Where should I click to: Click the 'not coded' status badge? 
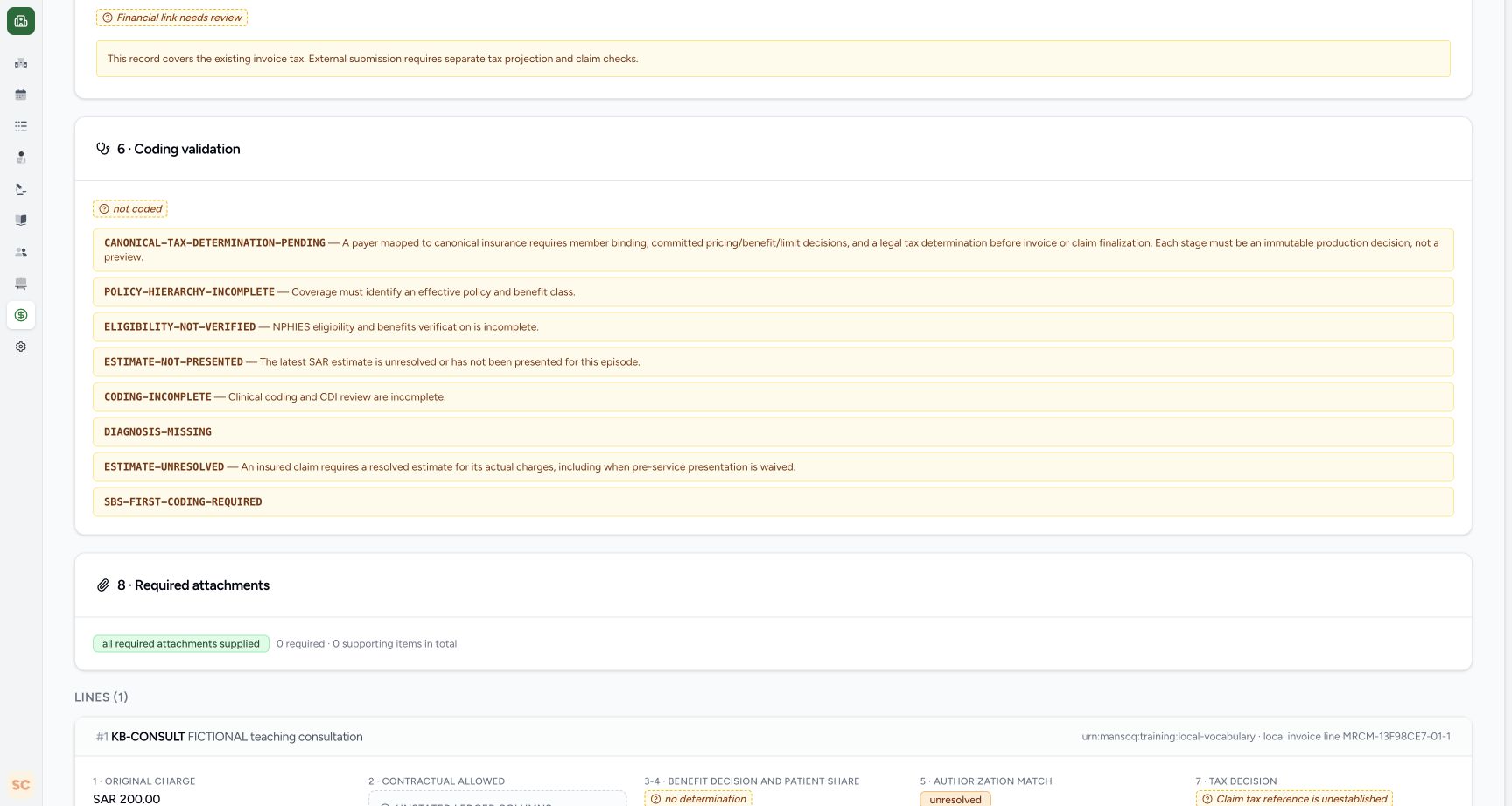130,209
